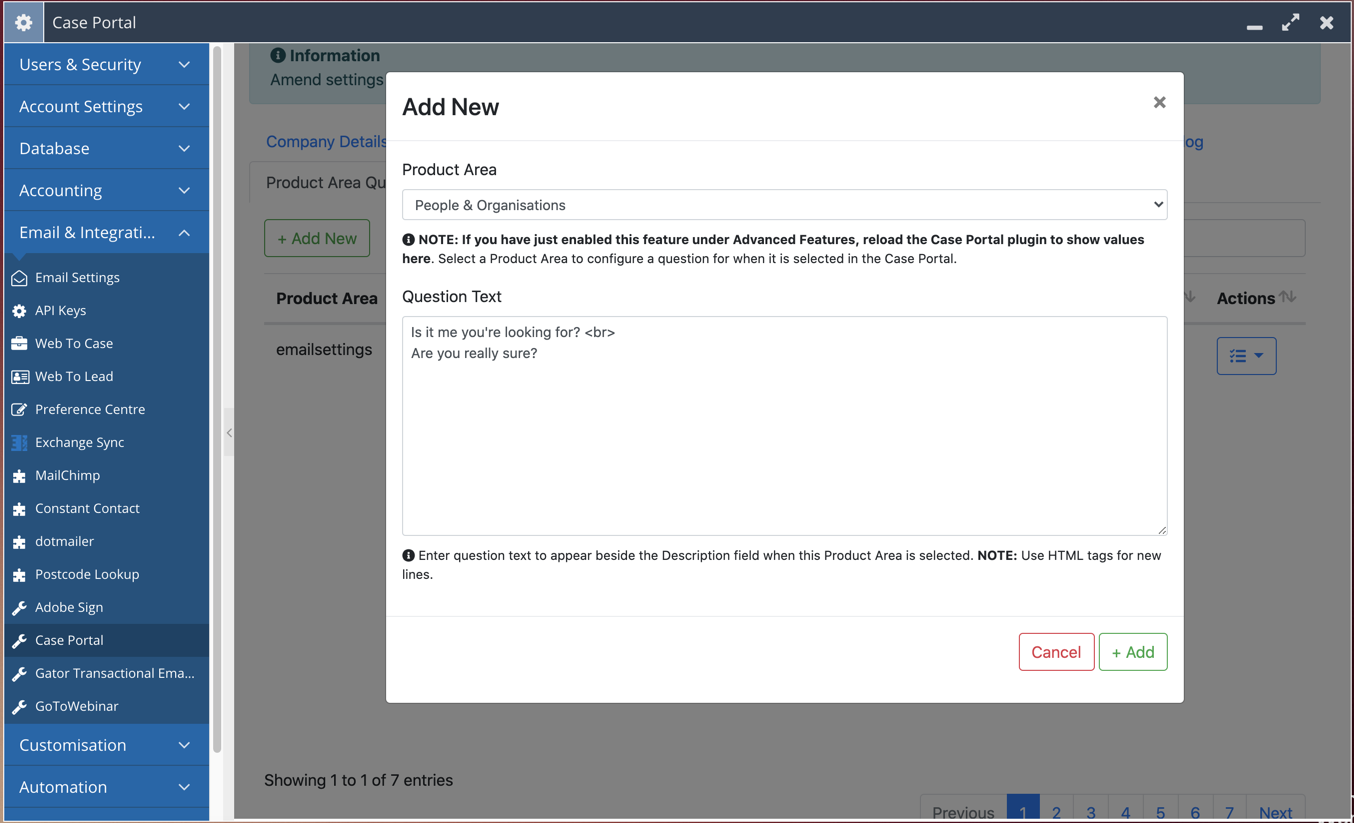Click the Email Settings envelope icon
The width and height of the screenshot is (1354, 823).
point(19,278)
